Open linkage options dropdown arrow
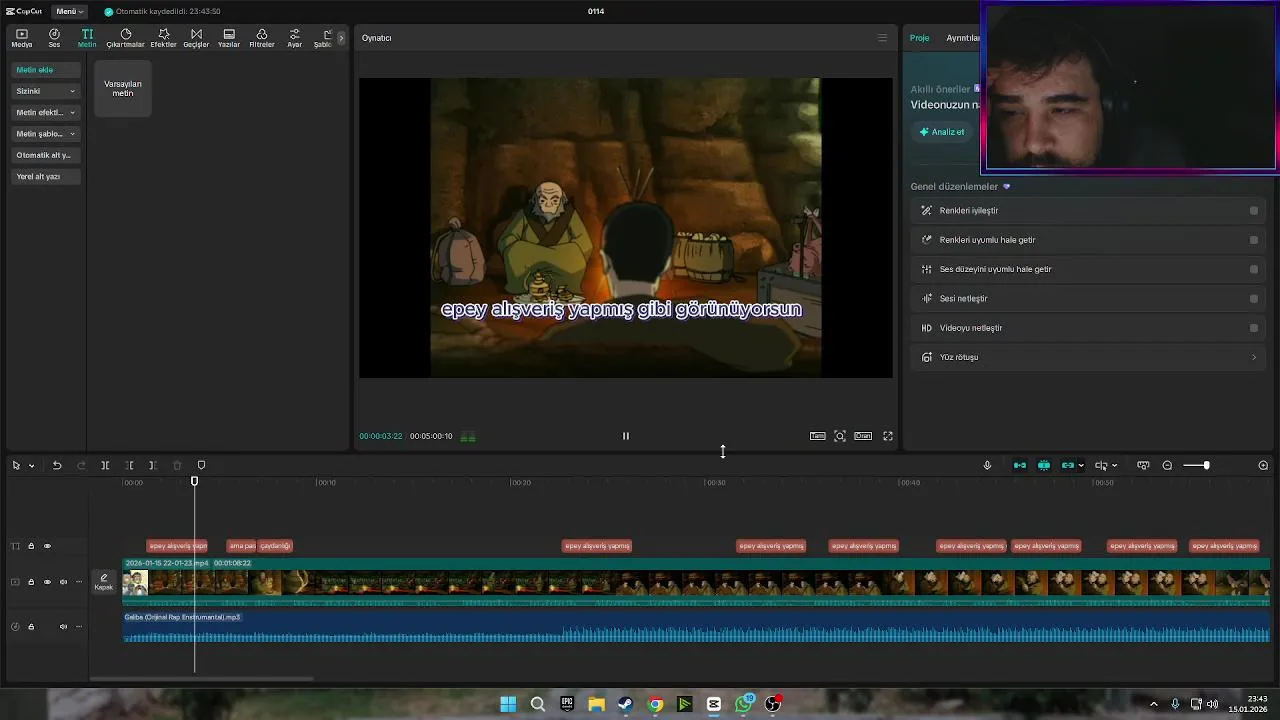This screenshot has height=720, width=1280. click(1081, 466)
